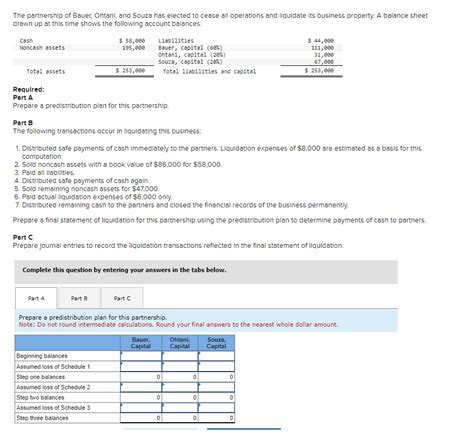Click the red rounding note text
474x433 pixels.
point(178,325)
